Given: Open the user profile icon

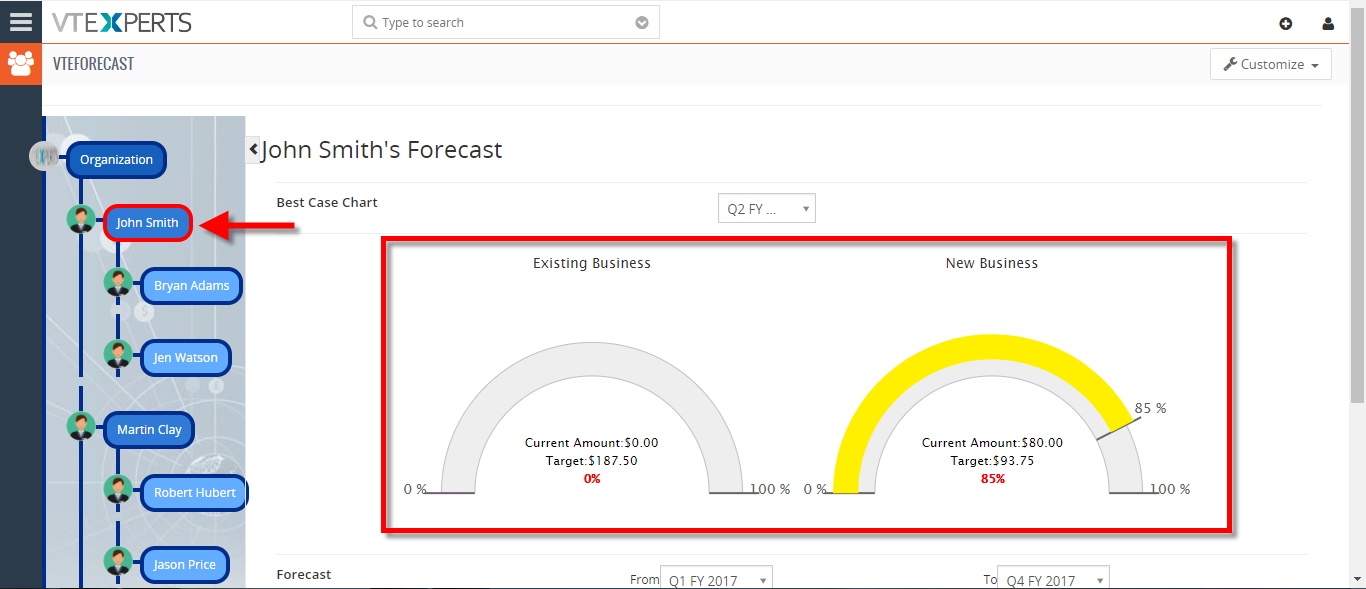Looking at the screenshot, I should (x=1328, y=24).
